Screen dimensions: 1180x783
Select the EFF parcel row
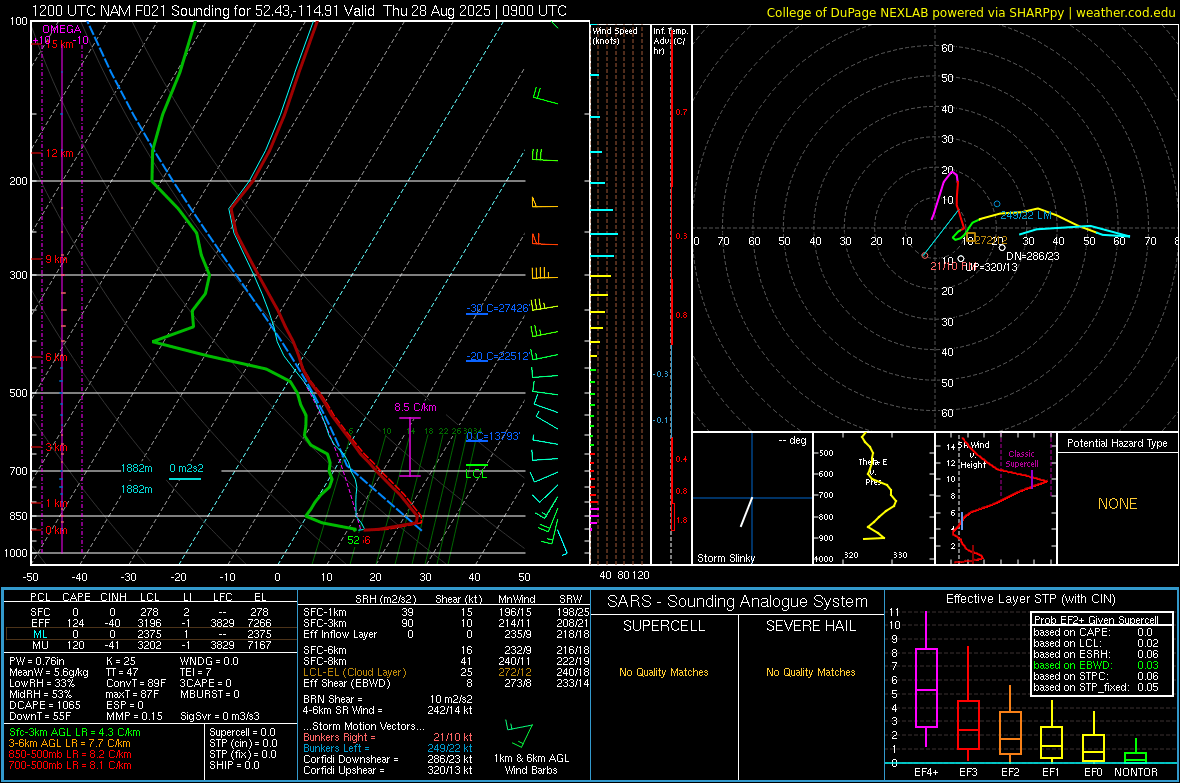point(151,623)
